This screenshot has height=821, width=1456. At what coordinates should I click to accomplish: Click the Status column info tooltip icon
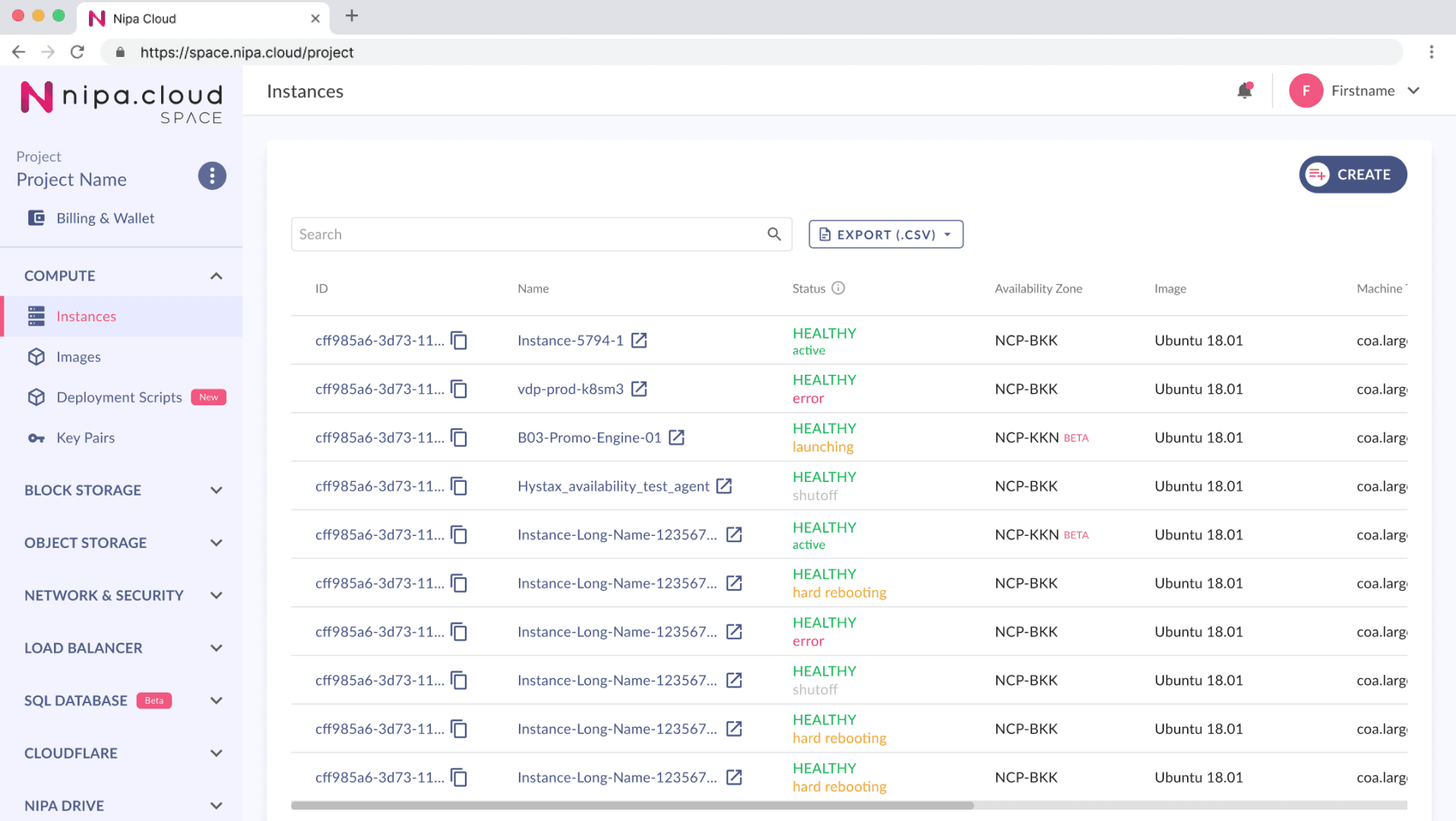point(838,288)
